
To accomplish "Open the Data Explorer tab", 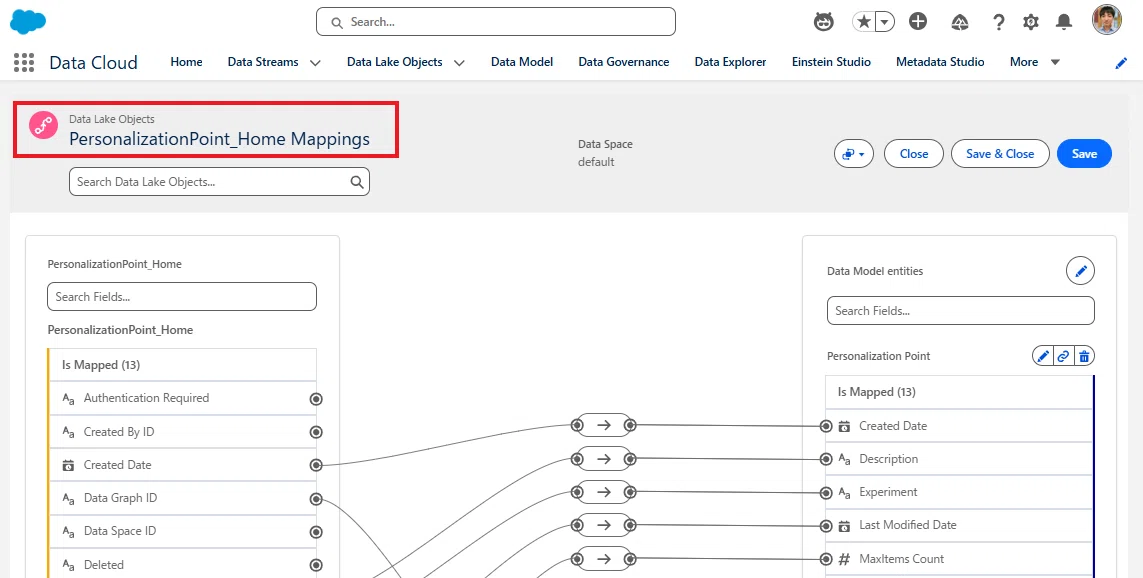I will 730,62.
